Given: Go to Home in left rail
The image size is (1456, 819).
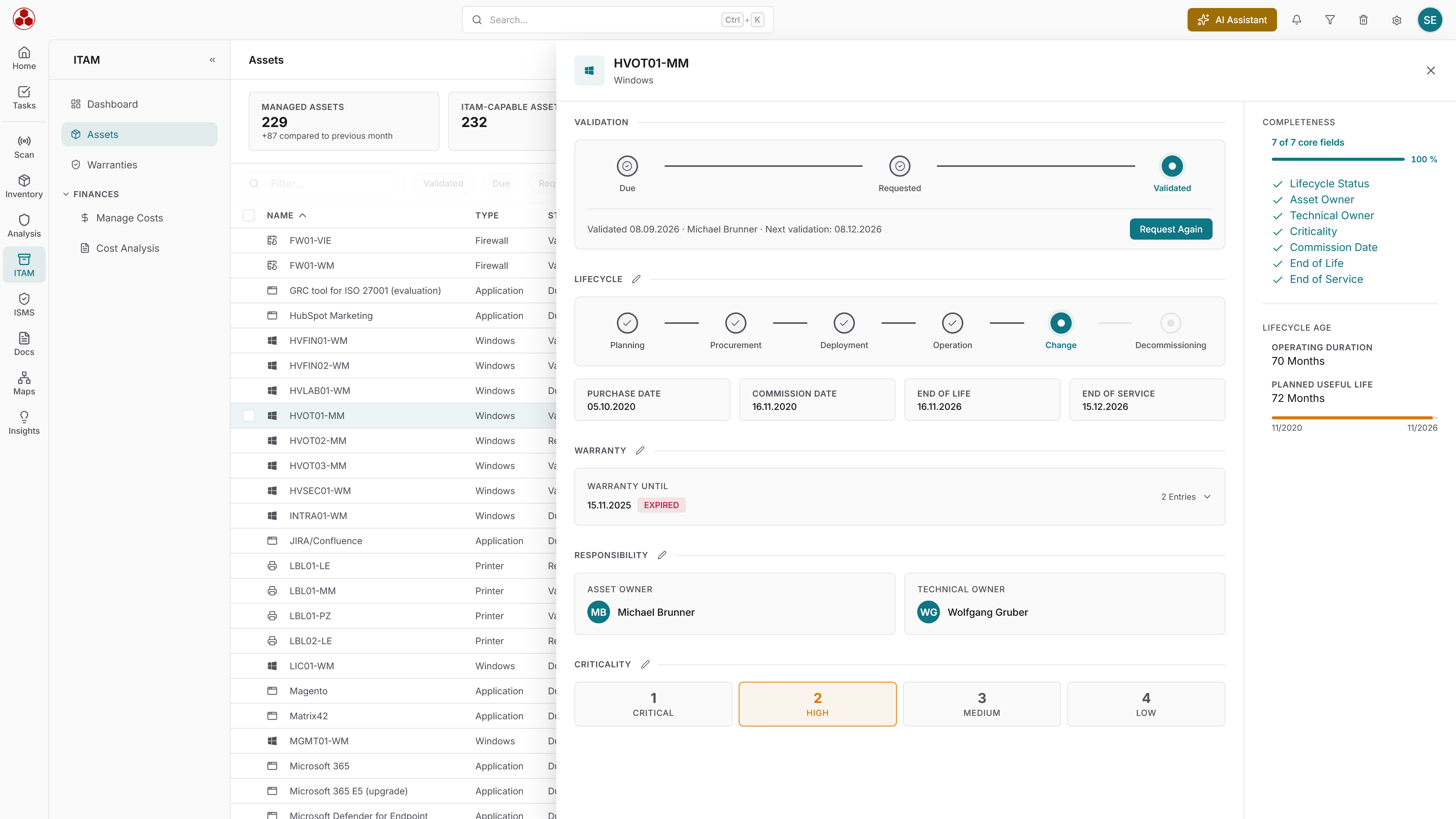Looking at the screenshot, I should (x=24, y=58).
